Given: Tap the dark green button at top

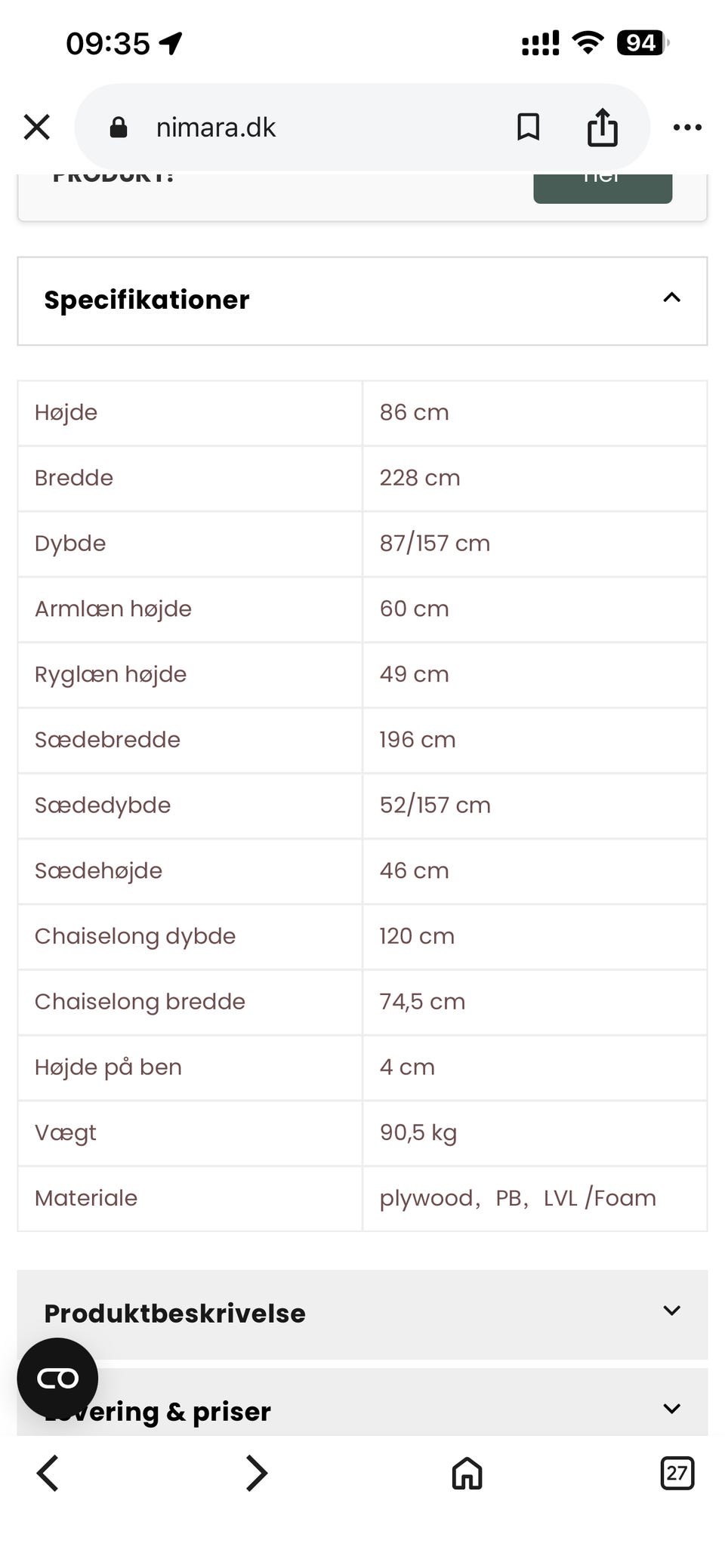Looking at the screenshot, I should [x=602, y=187].
